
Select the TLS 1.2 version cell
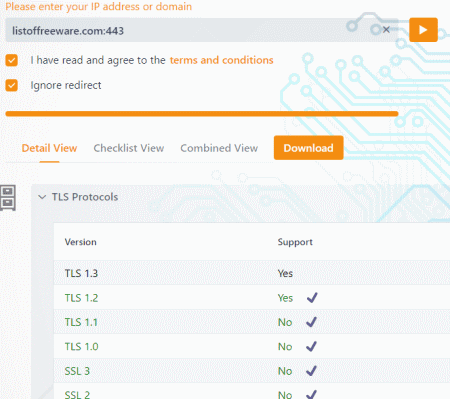tap(81, 298)
